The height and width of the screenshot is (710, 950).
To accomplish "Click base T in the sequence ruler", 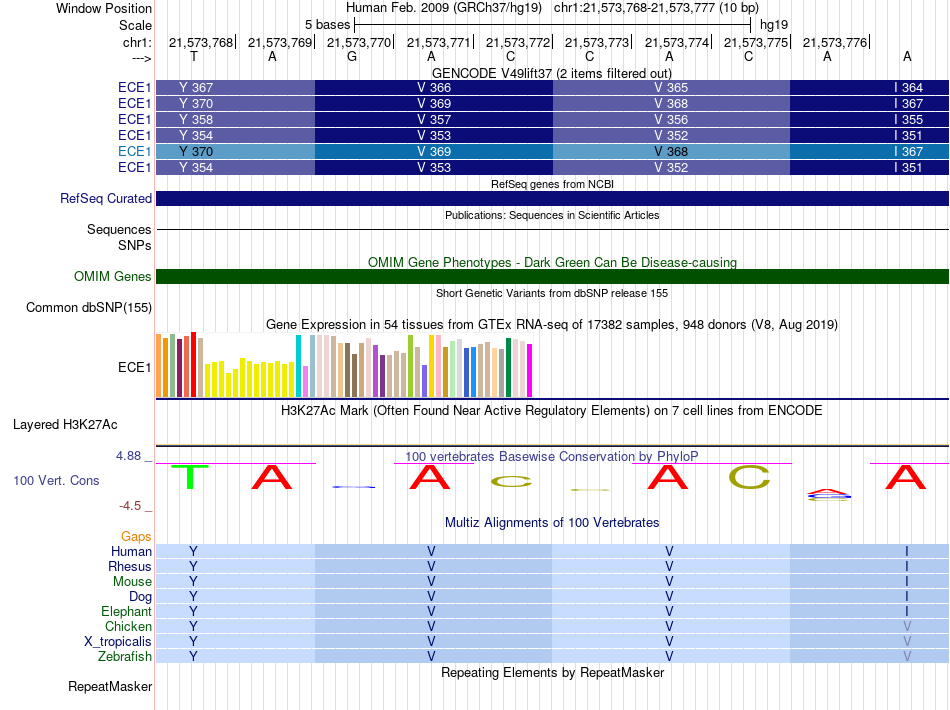I will pos(193,56).
